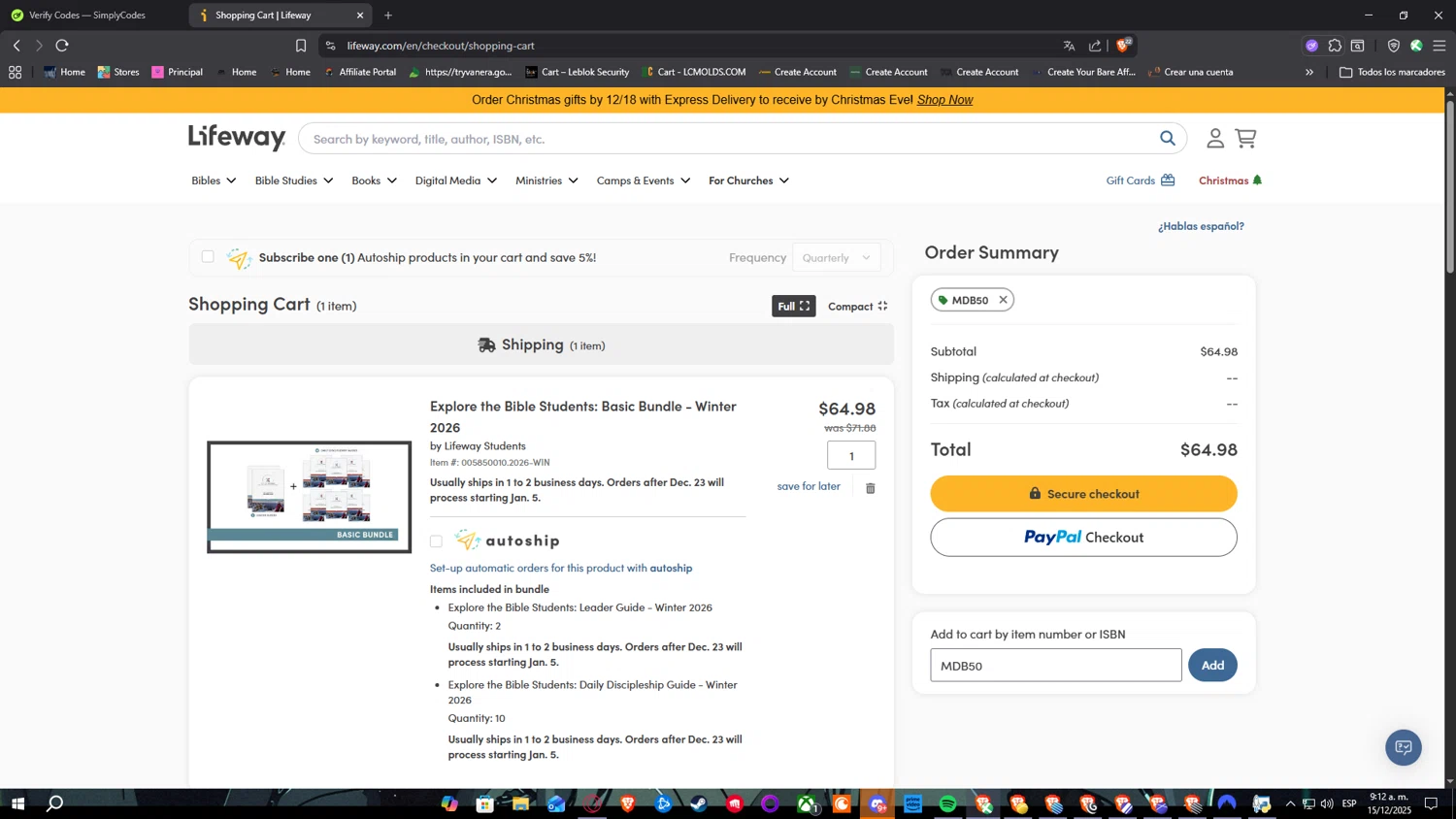This screenshot has height=819, width=1456.
Task: Click the search magnifier icon in Lifeway search bar
Action: 1167,139
